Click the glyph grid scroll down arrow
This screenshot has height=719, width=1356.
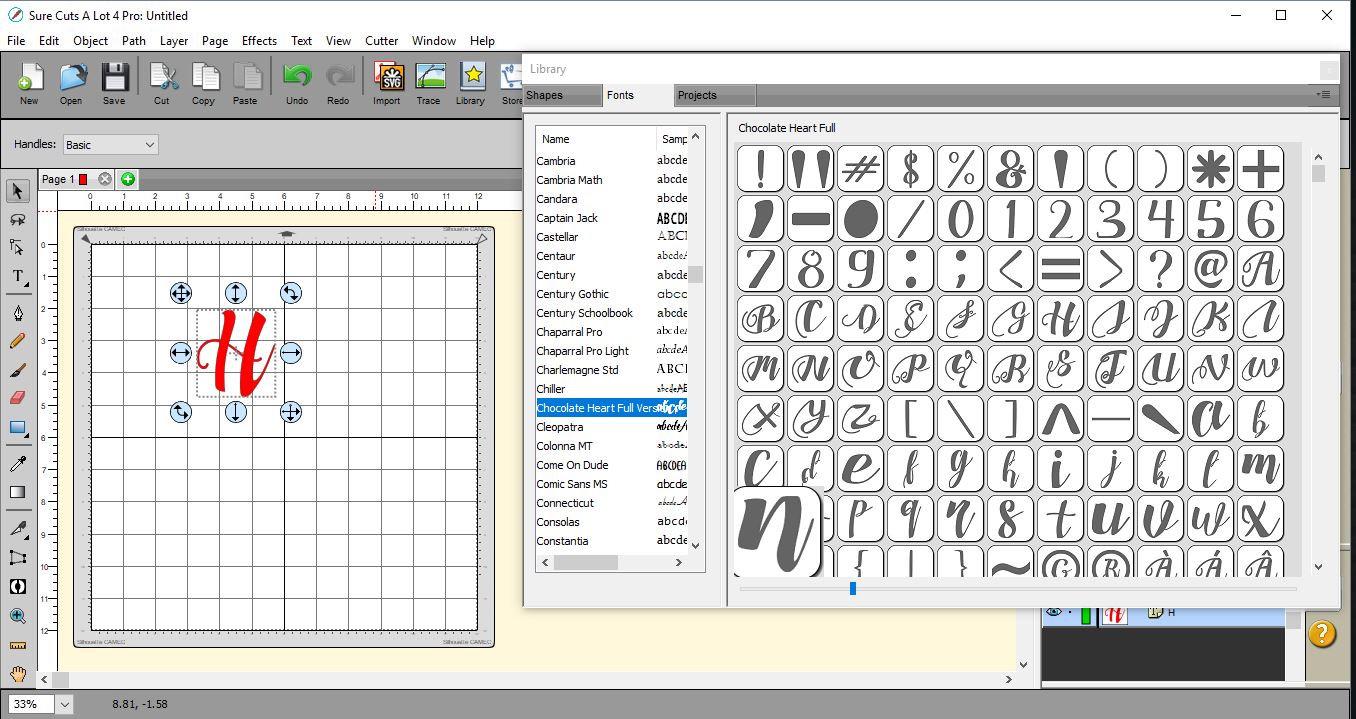coord(1318,567)
